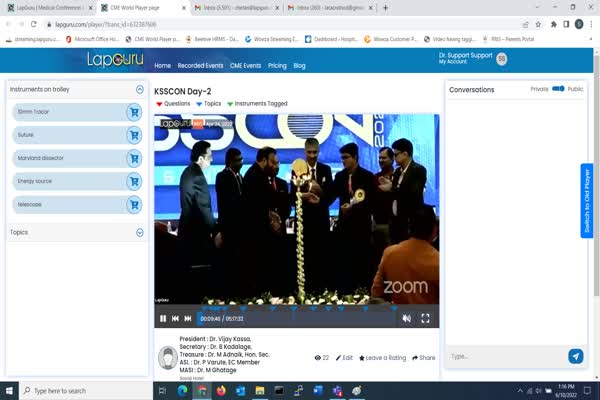Collapse Instruments on trolley panel
This screenshot has height=400, width=600.
point(140,90)
